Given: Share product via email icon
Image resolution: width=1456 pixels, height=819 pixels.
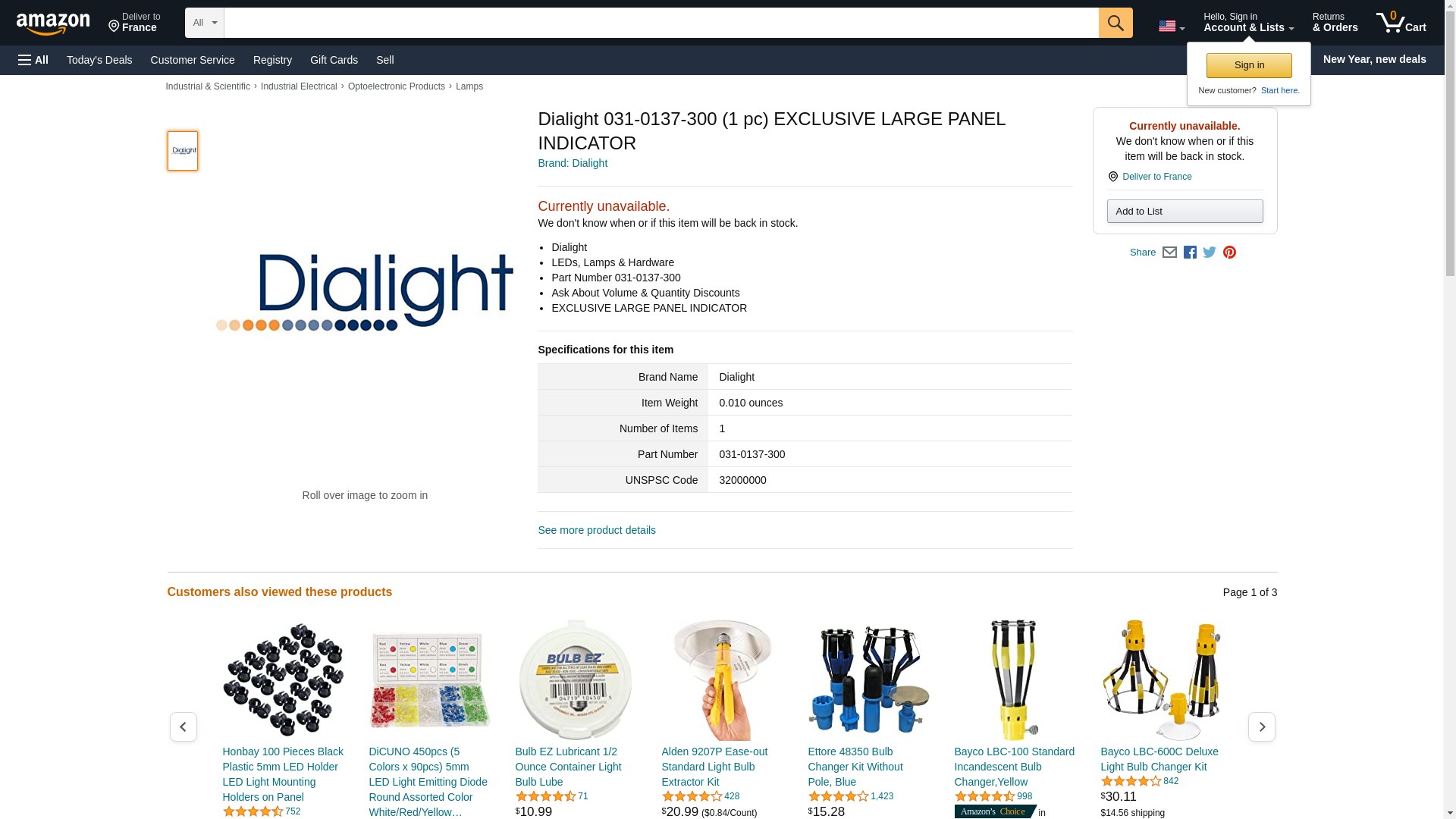Looking at the screenshot, I should [x=1169, y=253].
